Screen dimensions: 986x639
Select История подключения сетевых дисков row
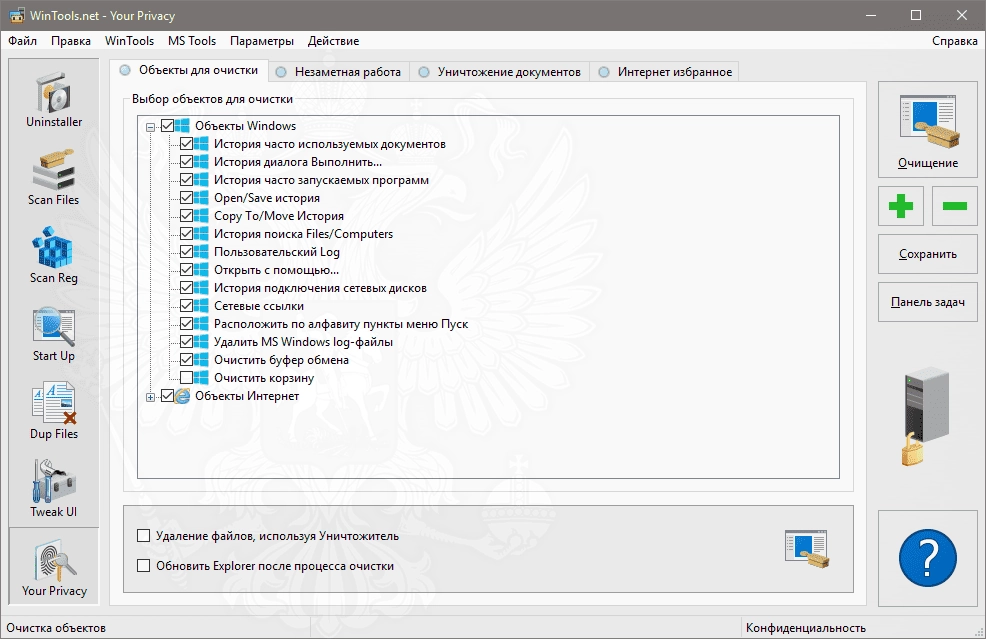point(320,288)
